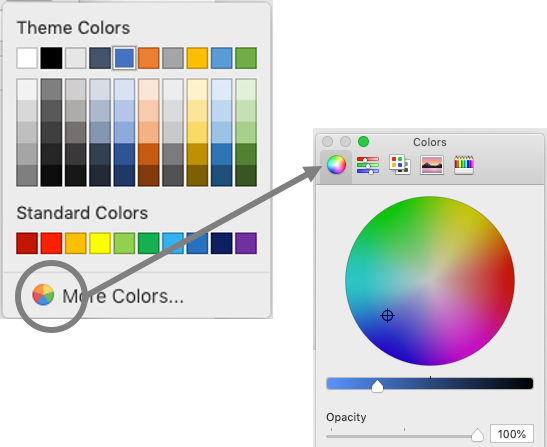Choose the yellow standard color swatch

click(100, 243)
